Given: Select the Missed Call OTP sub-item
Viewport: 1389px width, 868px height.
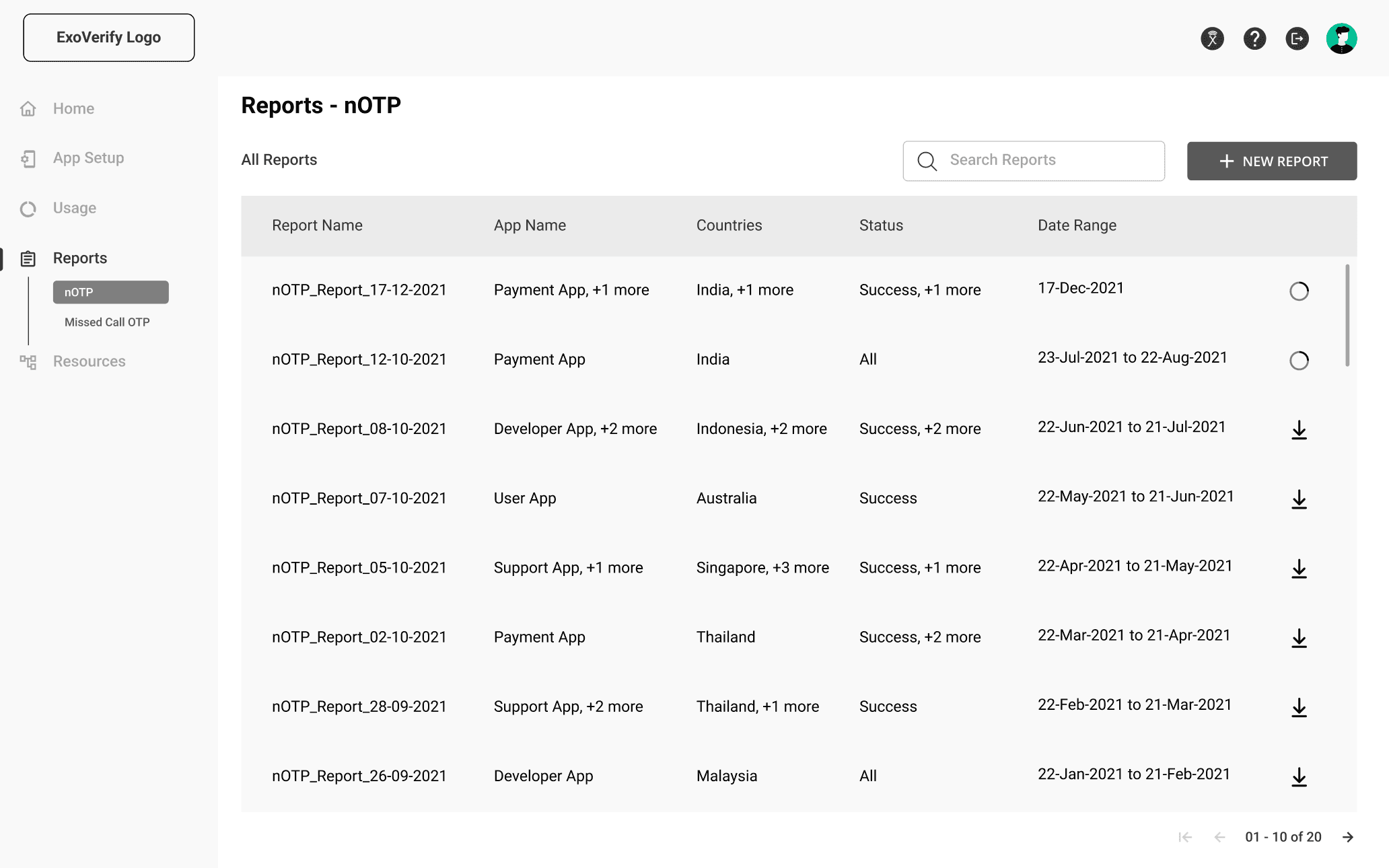Looking at the screenshot, I should (x=107, y=322).
